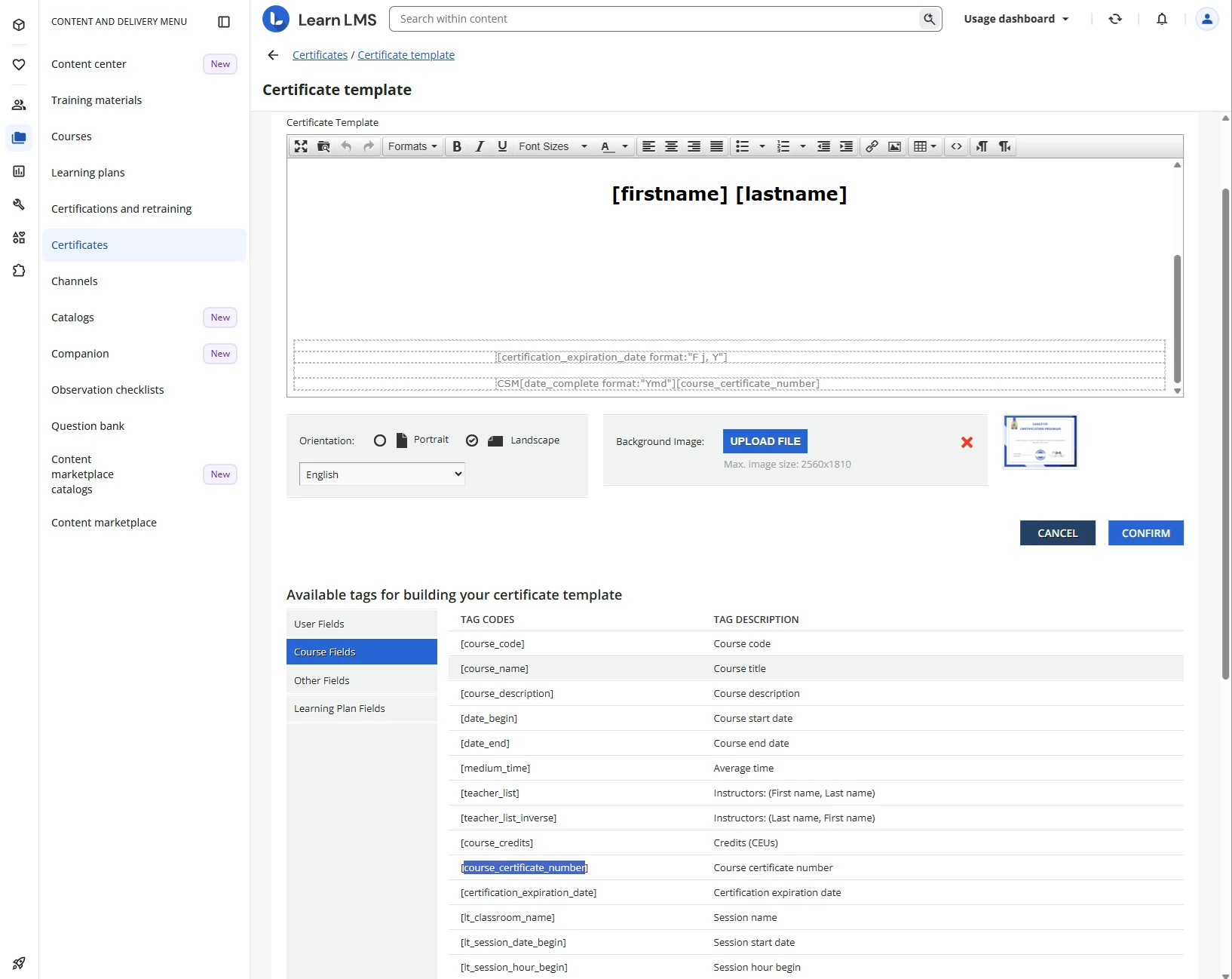Increase indent of the paragraph
This screenshot has width=1232, height=979.
tap(847, 146)
